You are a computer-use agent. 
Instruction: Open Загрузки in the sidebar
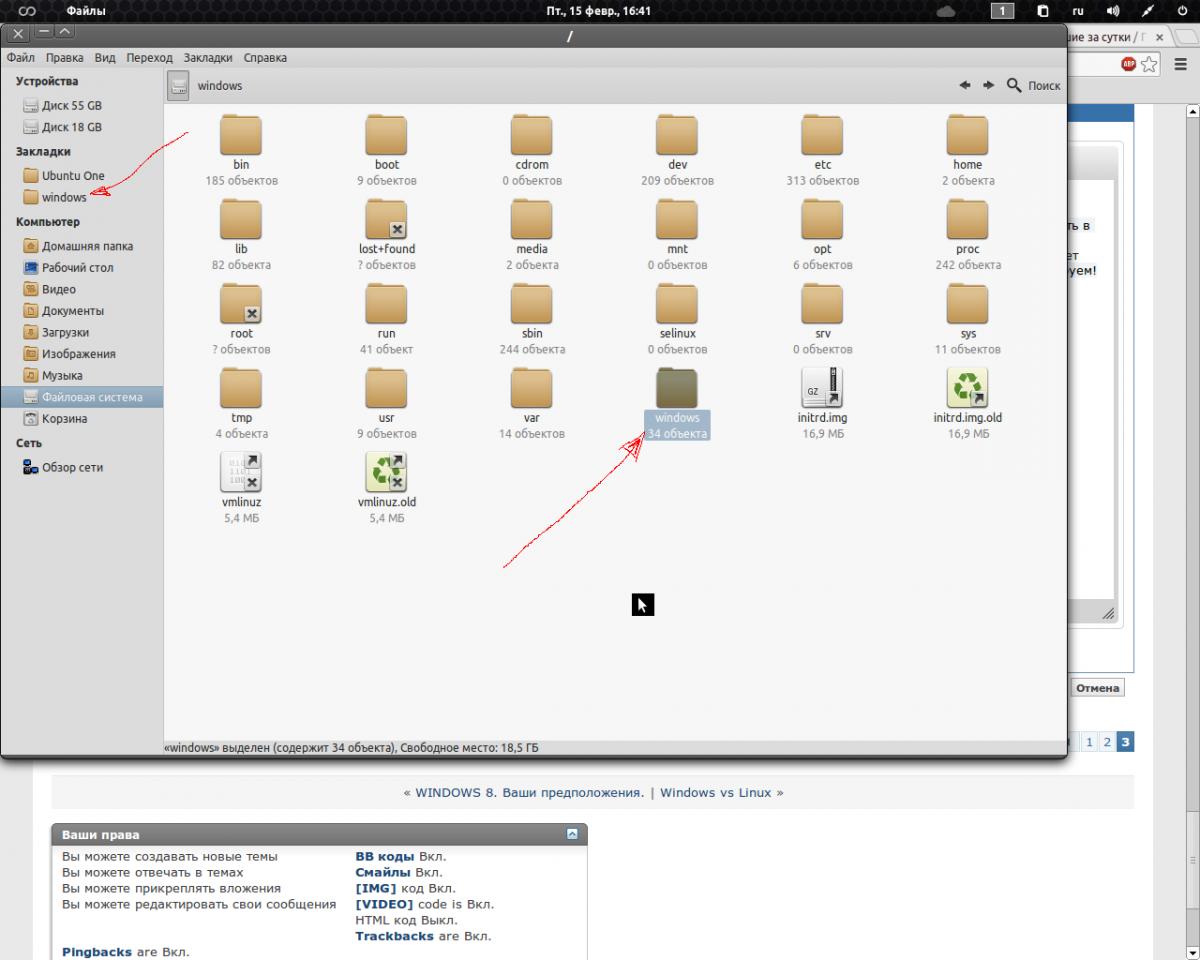coord(65,332)
